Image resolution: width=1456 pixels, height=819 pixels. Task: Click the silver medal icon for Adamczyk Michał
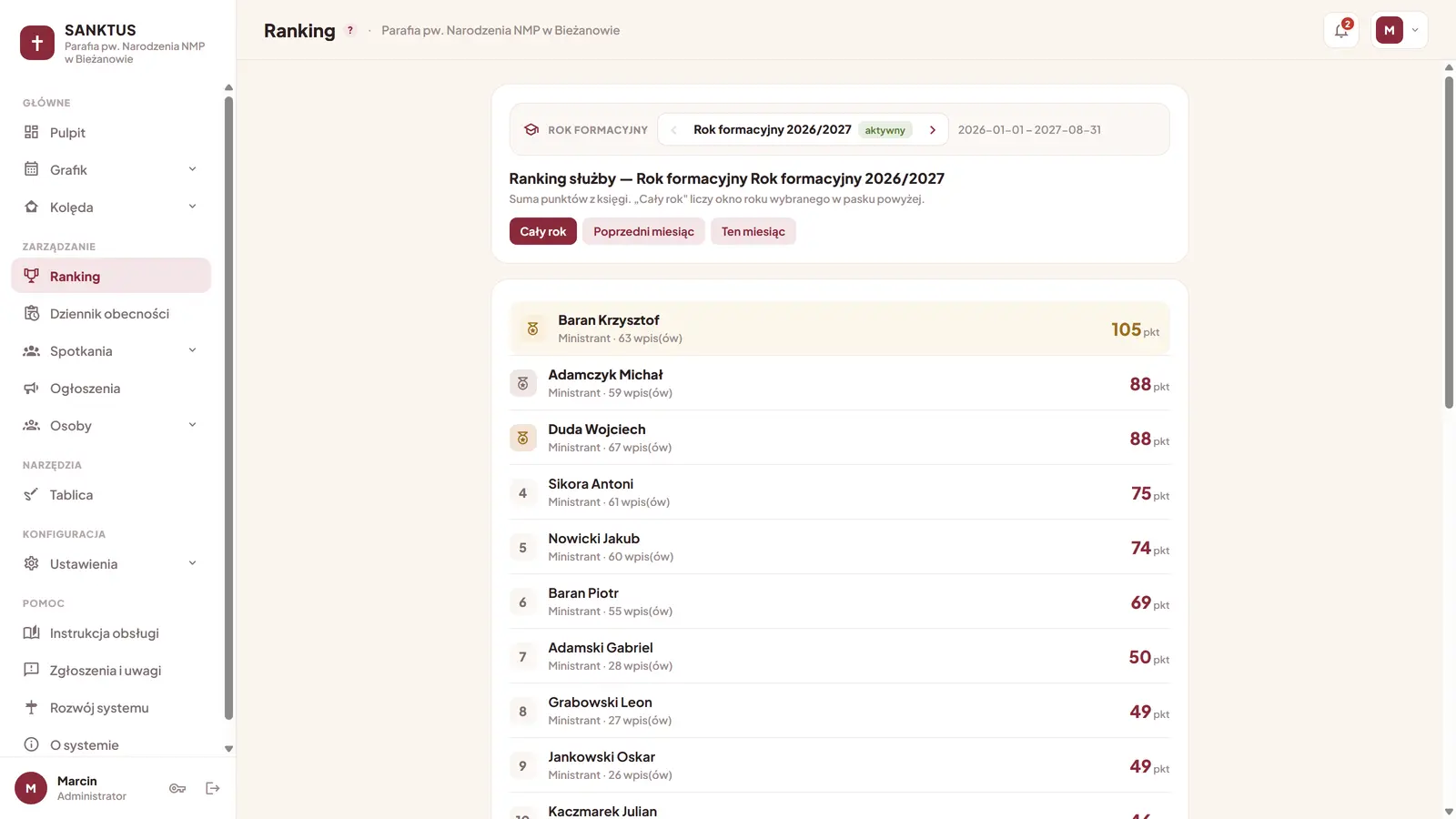point(522,383)
